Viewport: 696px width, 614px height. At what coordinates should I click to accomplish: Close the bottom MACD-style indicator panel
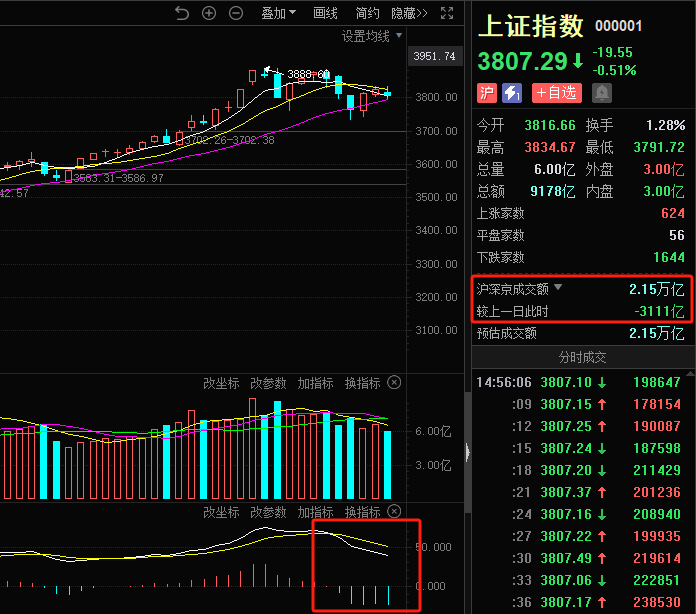[394, 512]
